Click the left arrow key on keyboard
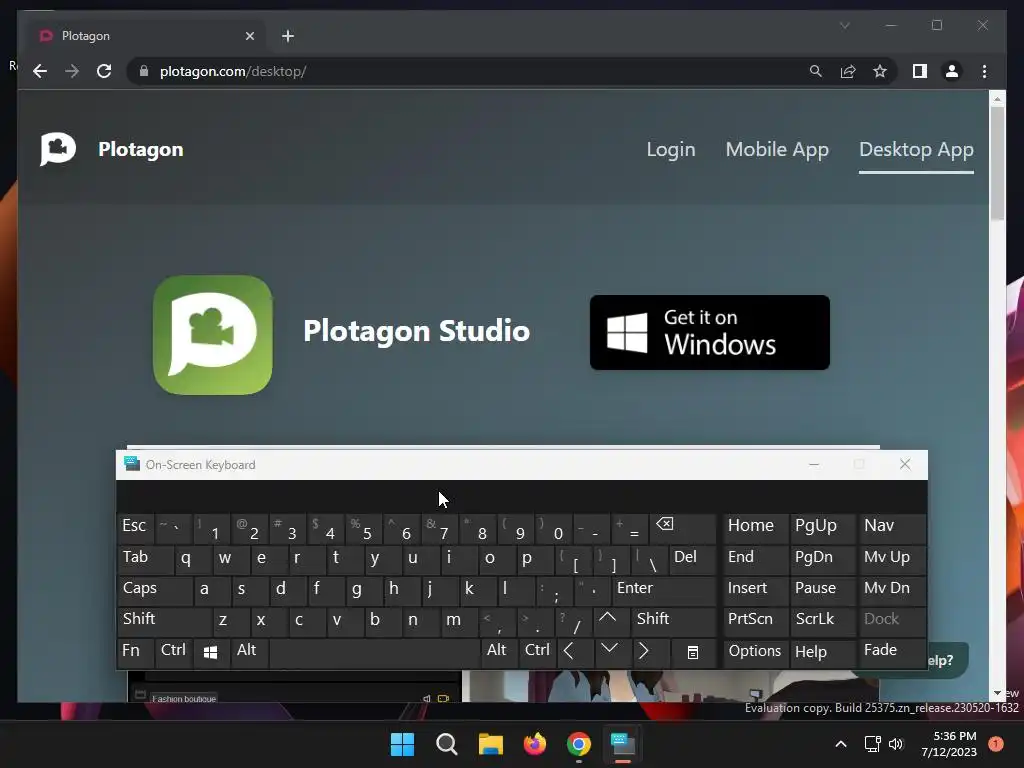1024x768 pixels. (x=573, y=651)
